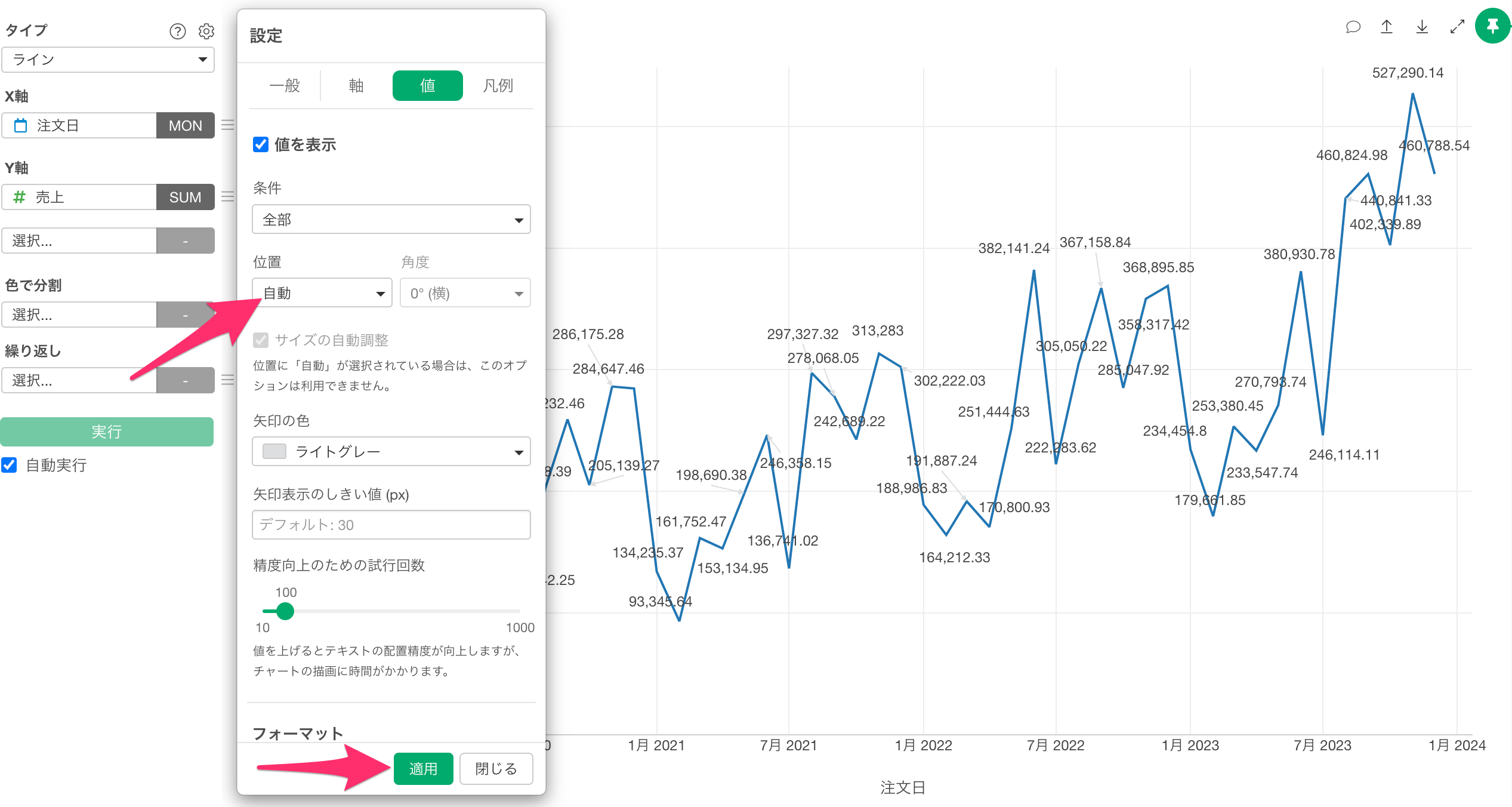
Task: Uncheck 値を表示 checkbox
Action: (x=261, y=144)
